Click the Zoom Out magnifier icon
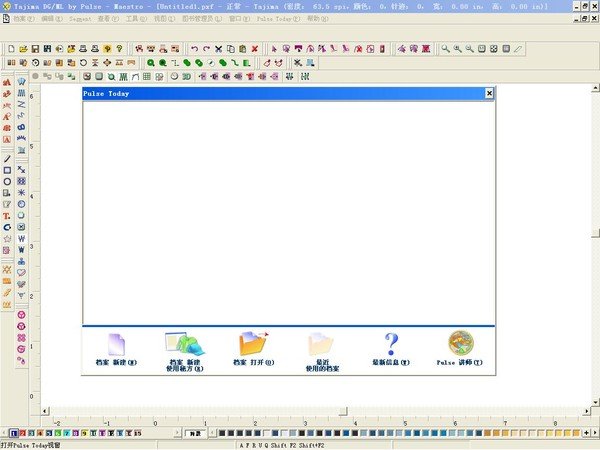The width and height of the screenshot is (600, 450). (470, 49)
